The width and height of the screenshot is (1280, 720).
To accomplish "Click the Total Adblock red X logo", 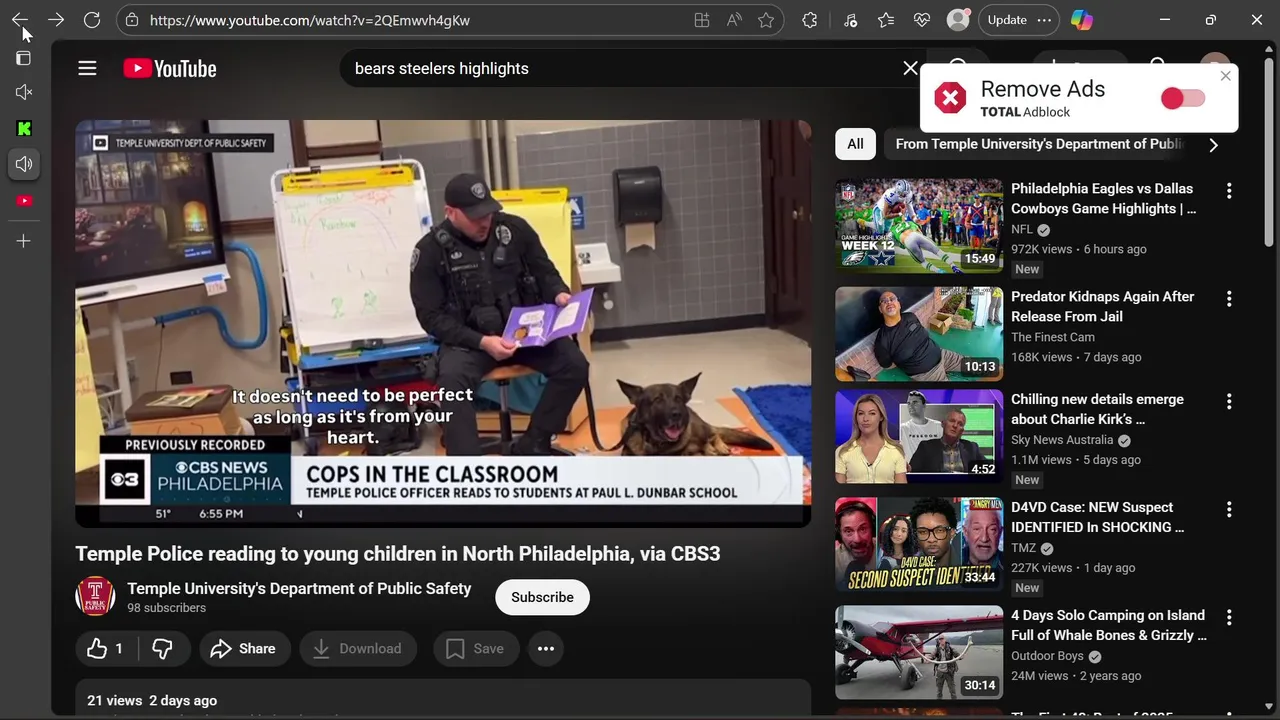I will (x=950, y=98).
